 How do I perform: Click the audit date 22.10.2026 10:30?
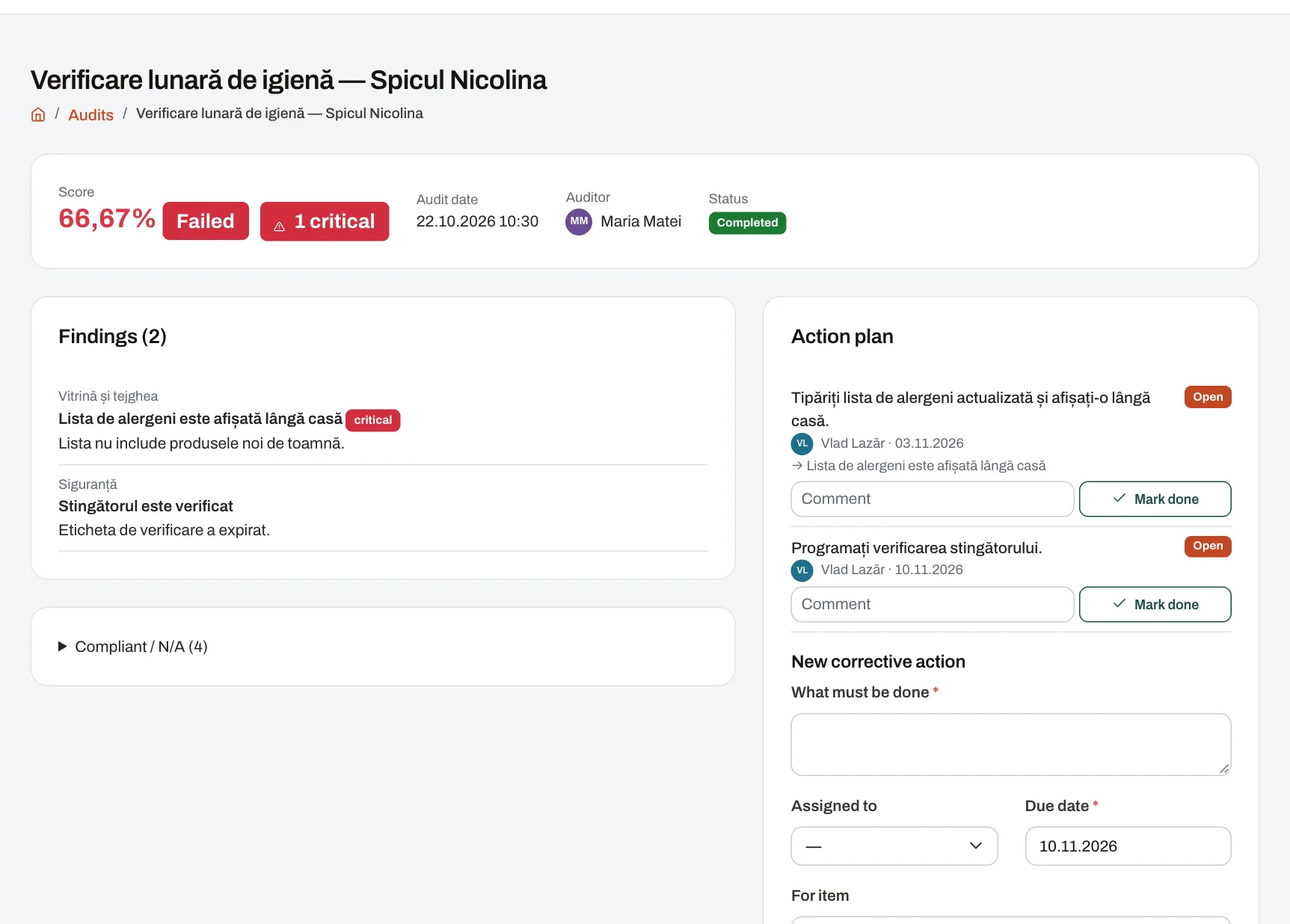[x=477, y=221]
